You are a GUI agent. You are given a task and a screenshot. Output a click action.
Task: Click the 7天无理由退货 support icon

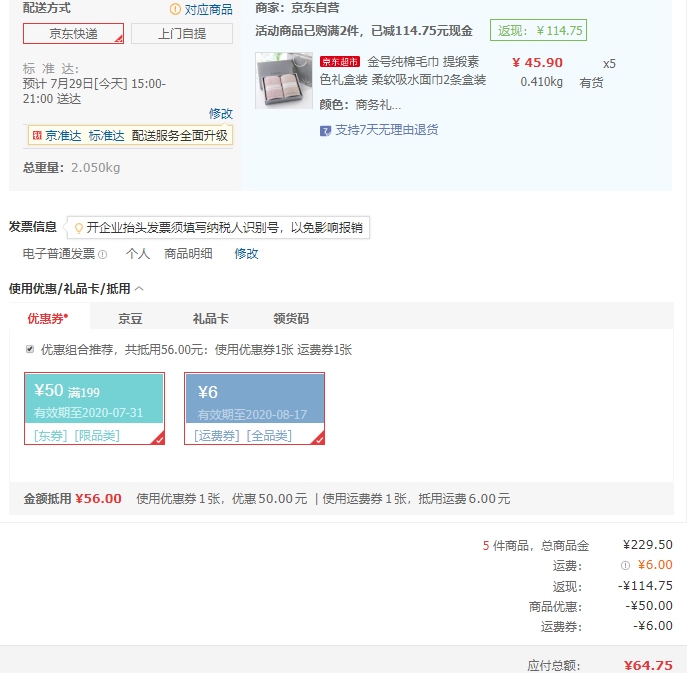325,131
